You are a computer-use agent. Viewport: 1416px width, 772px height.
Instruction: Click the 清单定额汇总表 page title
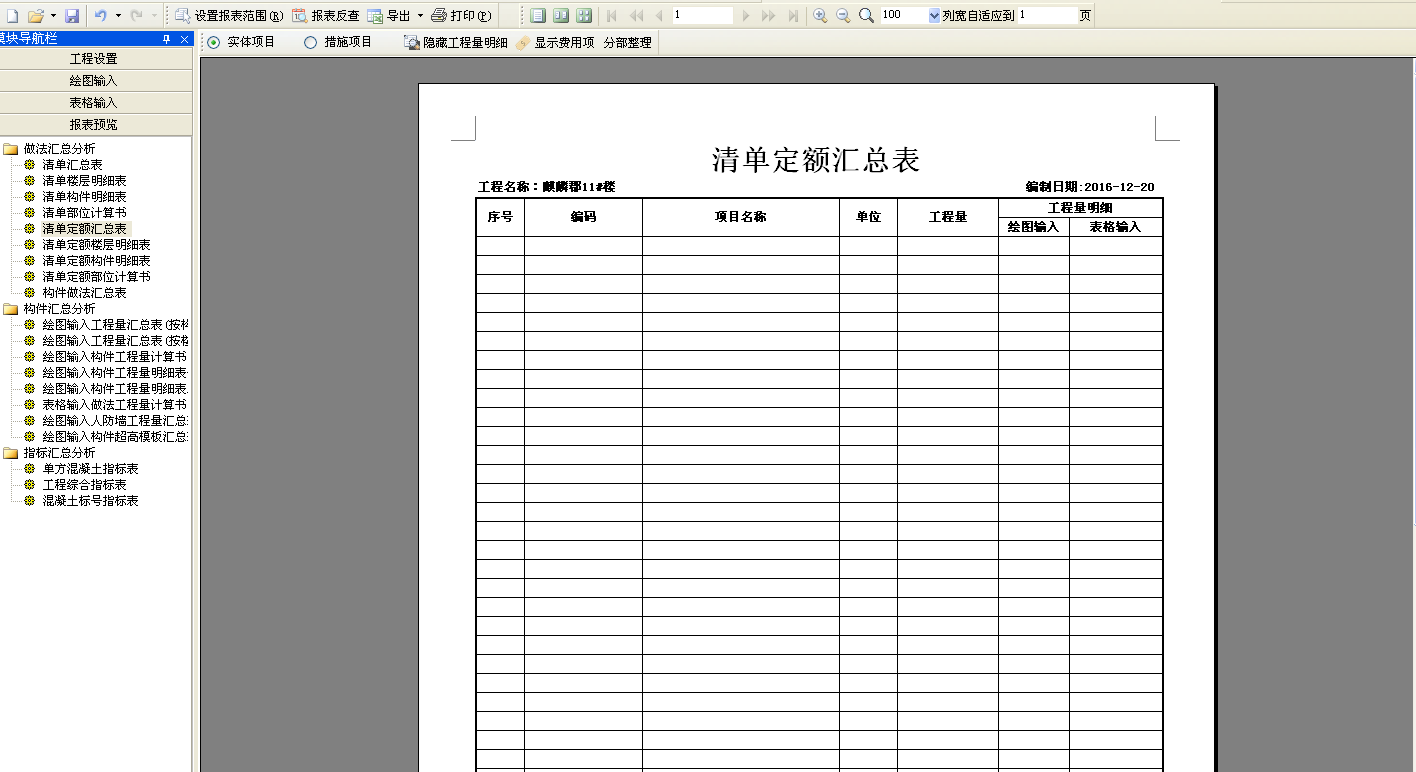click(x=816, y=160)
